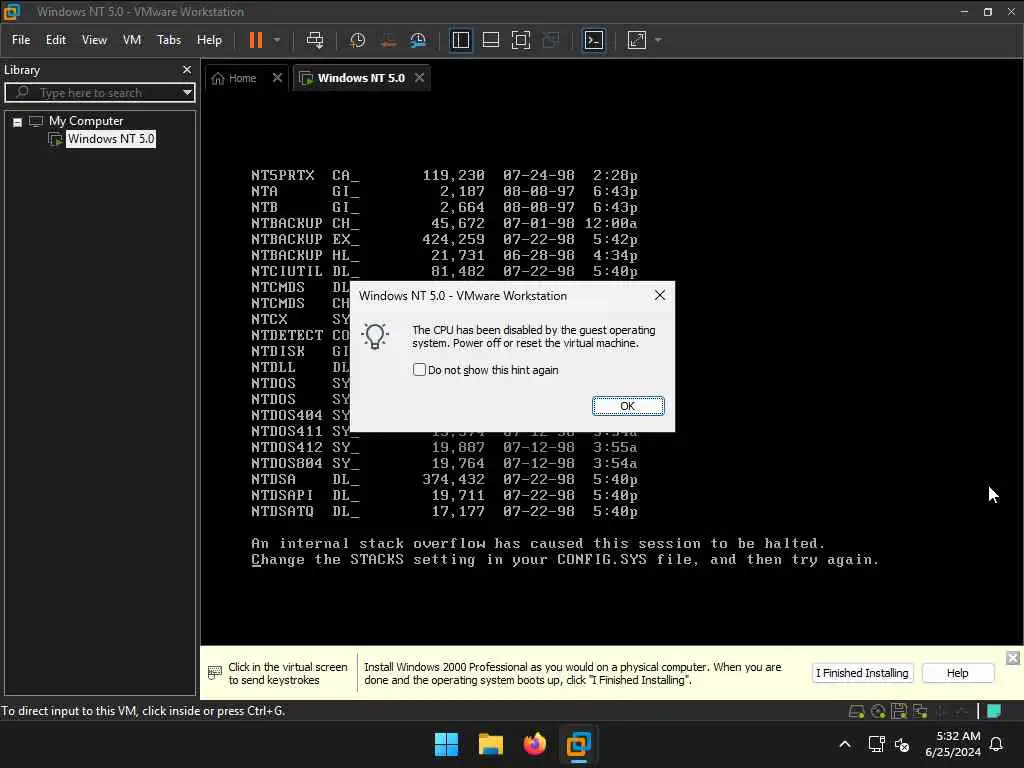Expand the stretch display dropdown arrow
Image resolution: width=1024 pixels, height=768 pixels.
pos(658,40)
